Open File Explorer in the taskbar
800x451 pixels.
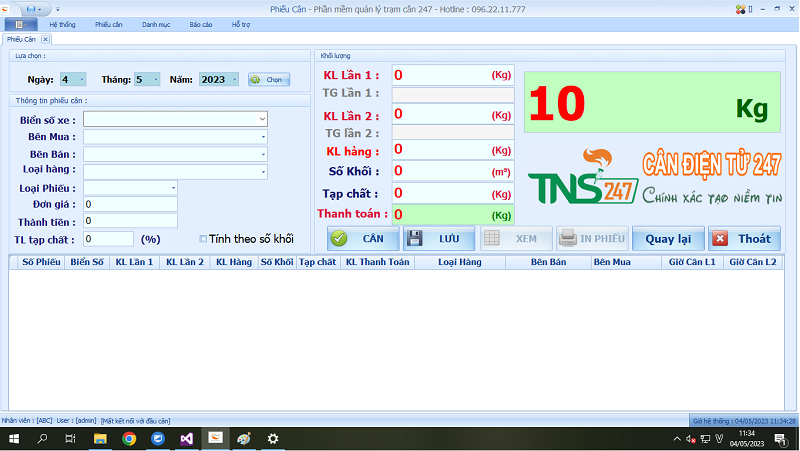click(100, 438)
